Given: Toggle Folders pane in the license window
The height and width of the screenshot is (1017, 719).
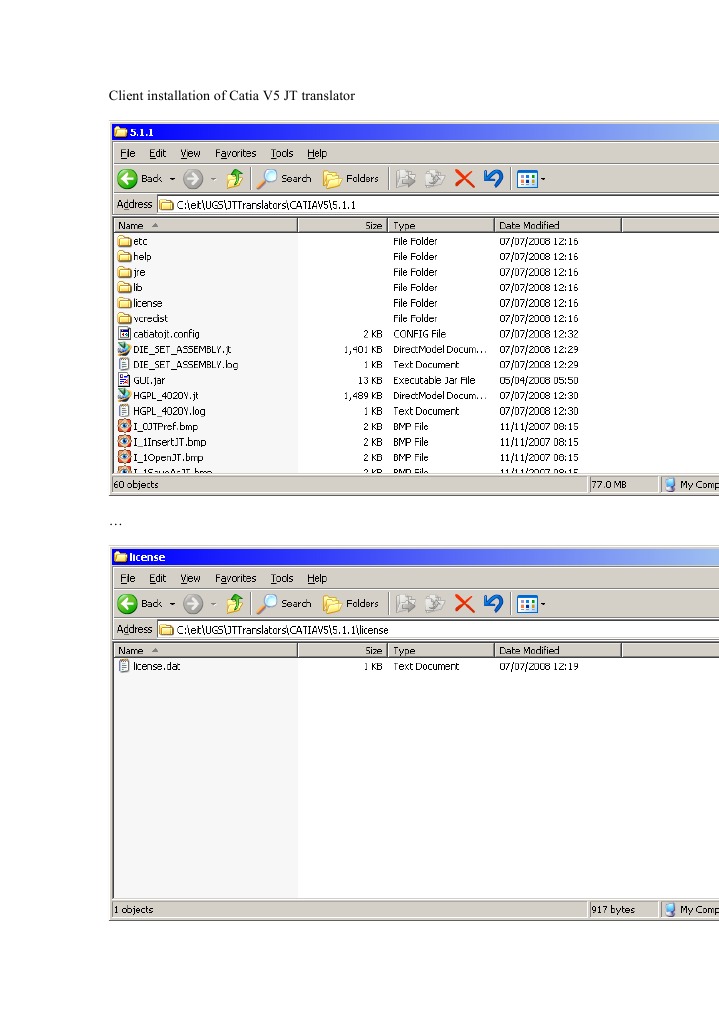Looking at the screenshot, I should click(351, 604).
